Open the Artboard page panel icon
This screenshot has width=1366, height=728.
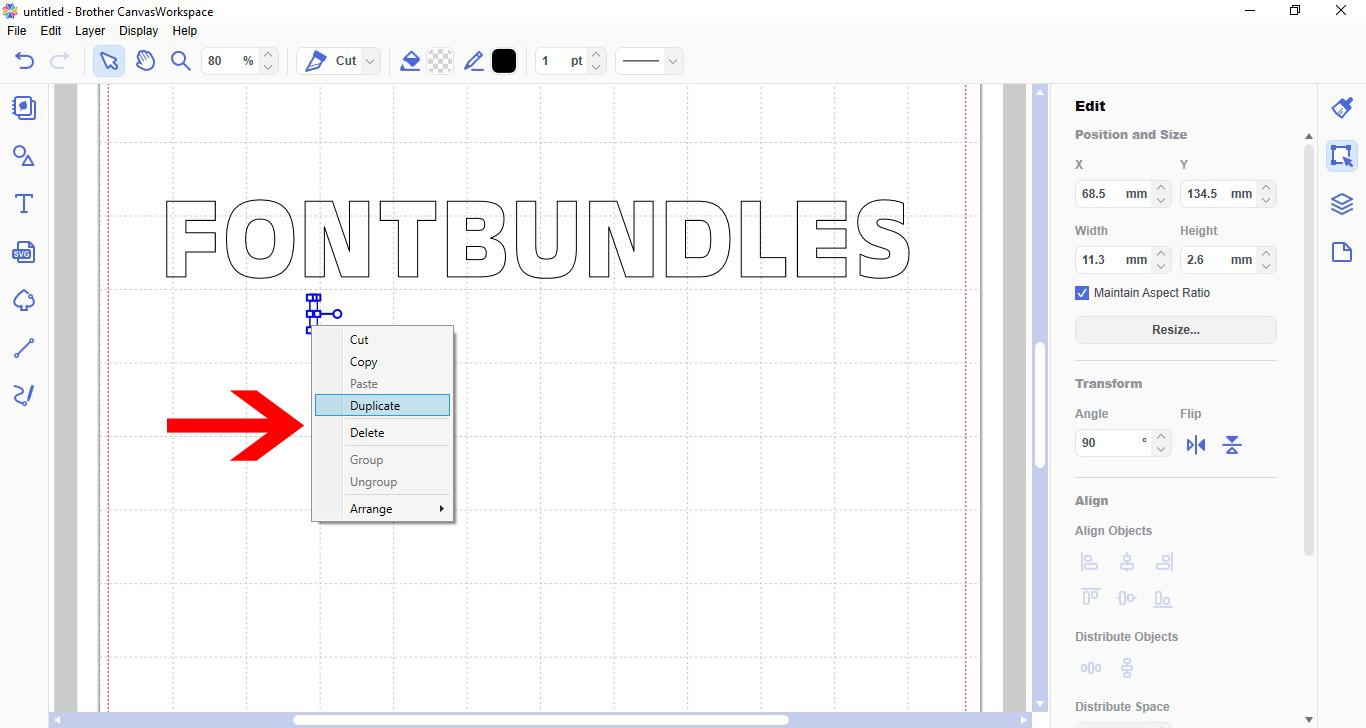pyautogui.click(x=1342, y=252)
